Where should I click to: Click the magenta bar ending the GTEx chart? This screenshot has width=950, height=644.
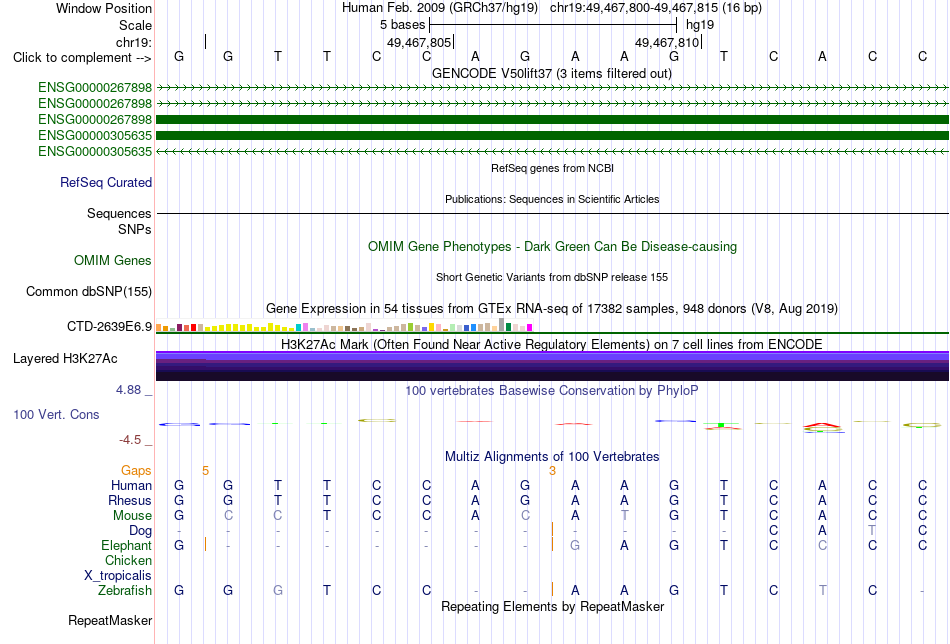tap(530, 328)
